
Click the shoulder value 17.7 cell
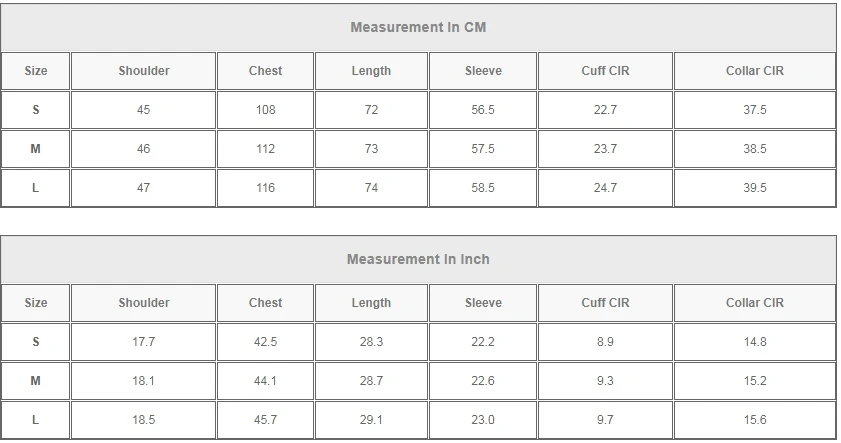[x=144, y=342]
